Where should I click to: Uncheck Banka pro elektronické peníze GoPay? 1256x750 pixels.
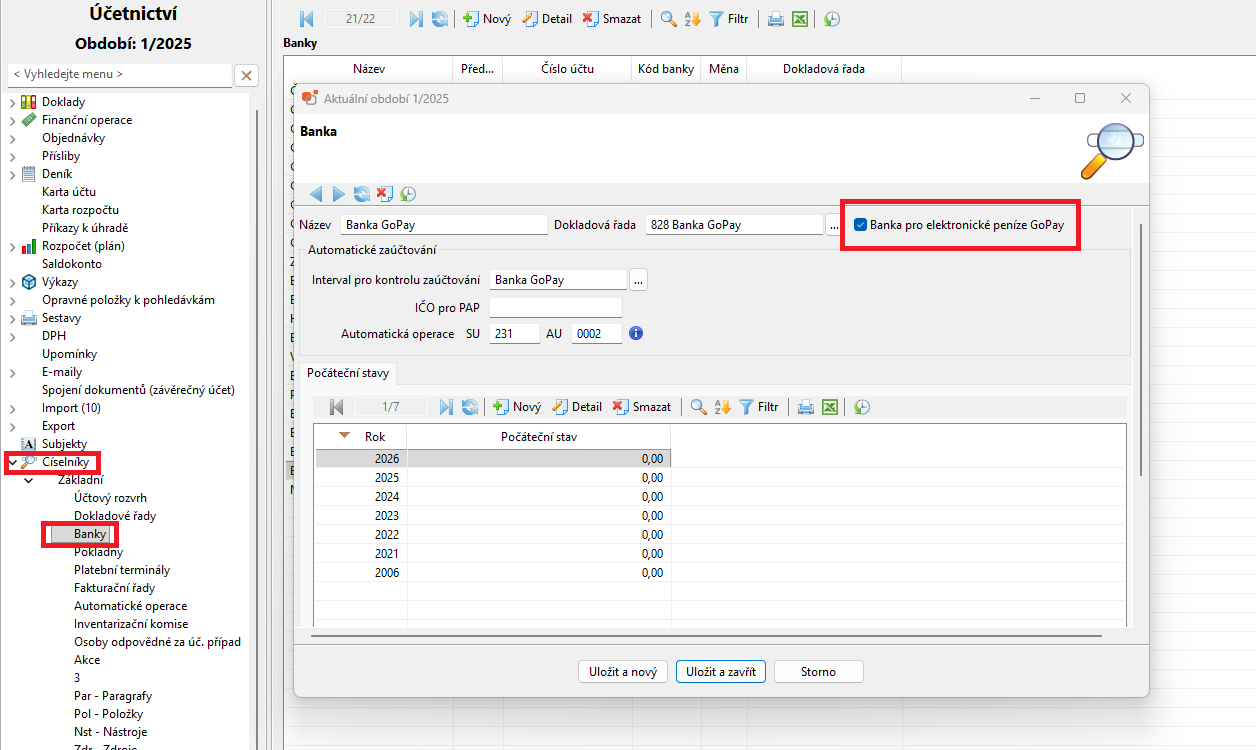[860, 225]
